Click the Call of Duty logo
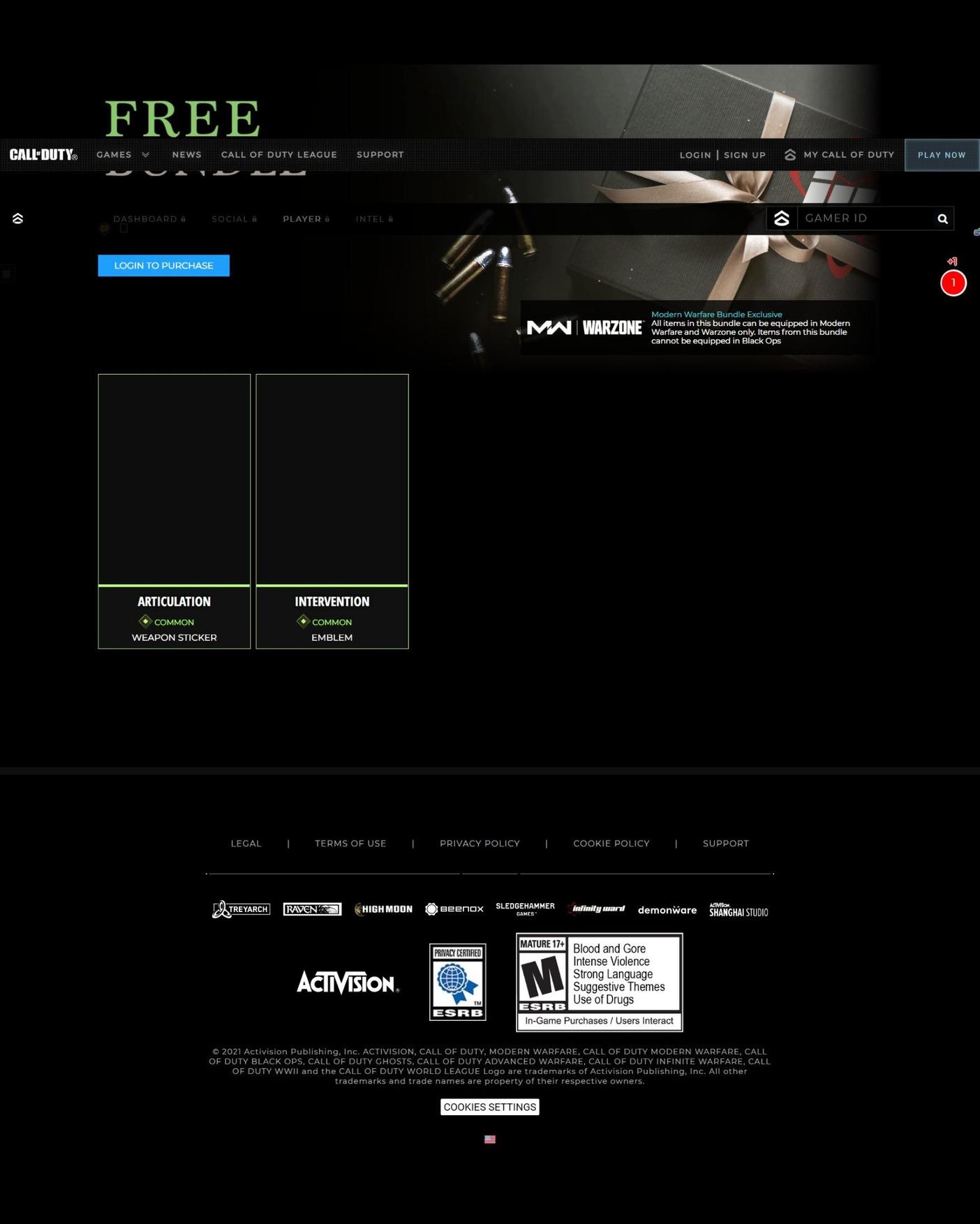Viewport: 980px width, 1224px height. point(43,155)
